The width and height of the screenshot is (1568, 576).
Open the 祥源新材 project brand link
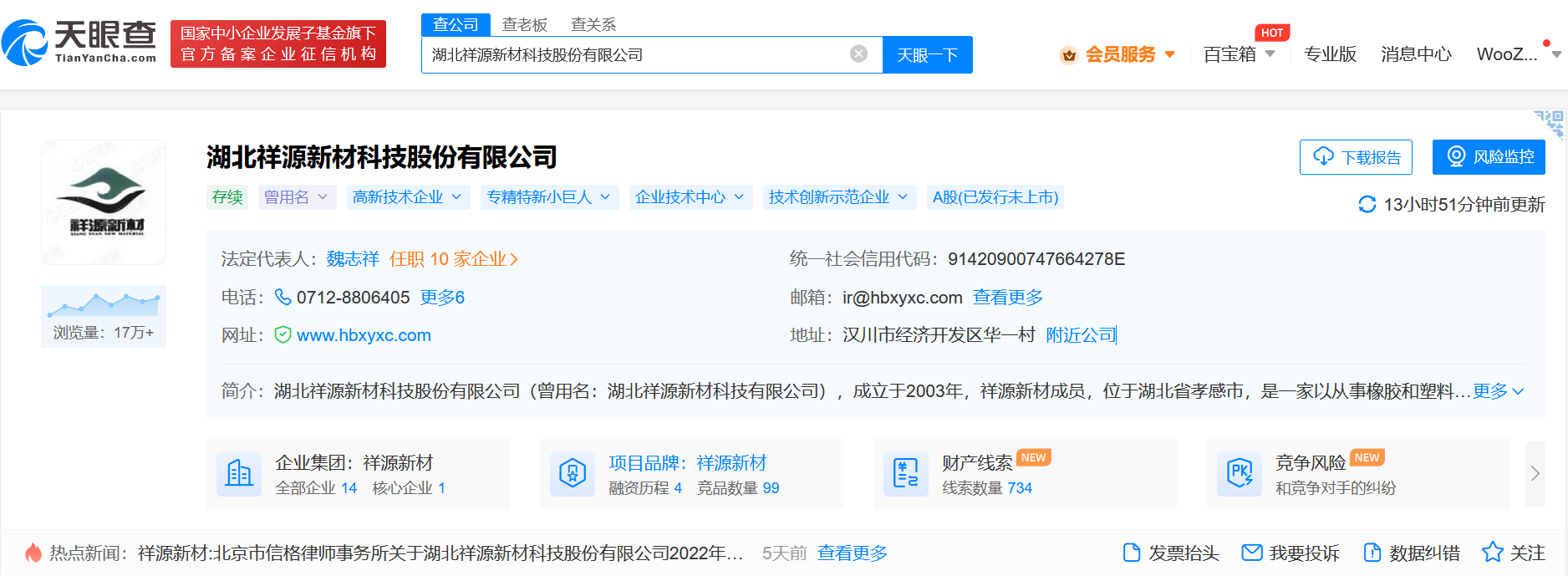pyautogui.click(x=731, y=463)
